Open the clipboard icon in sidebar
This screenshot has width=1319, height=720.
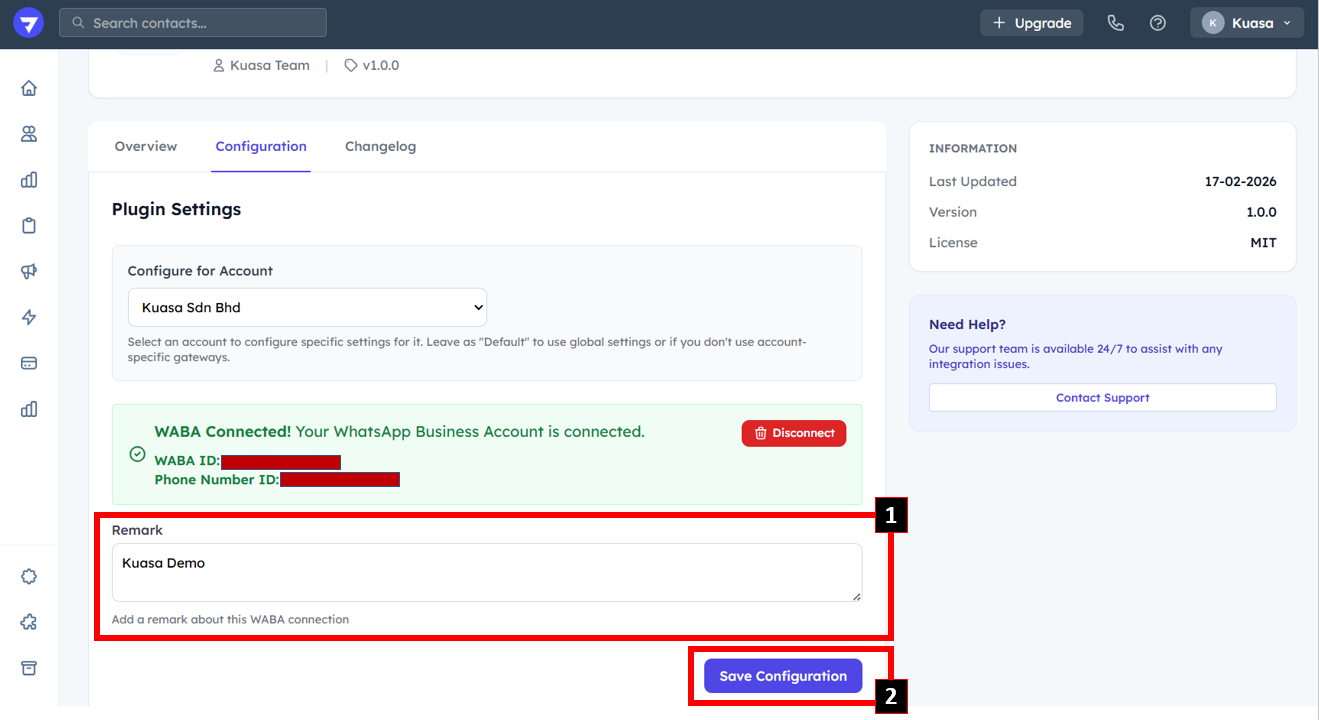tap(29, 225)
